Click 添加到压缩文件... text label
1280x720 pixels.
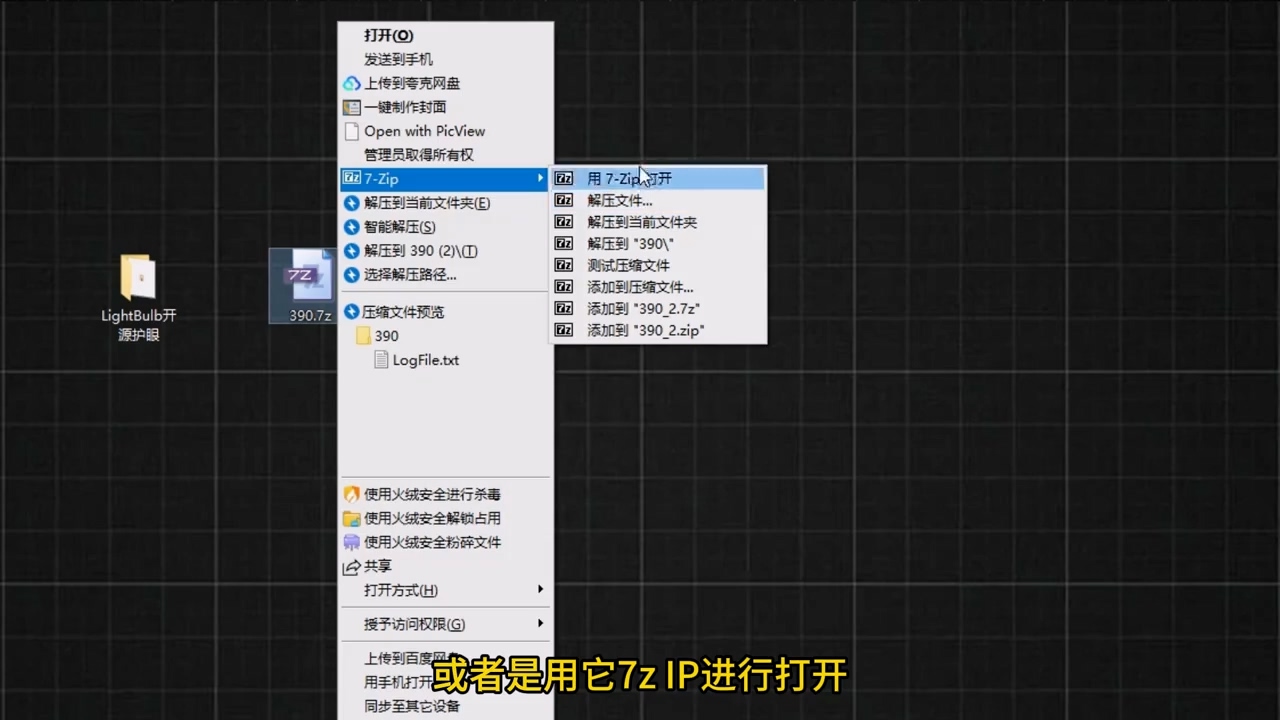coord(640,287)
